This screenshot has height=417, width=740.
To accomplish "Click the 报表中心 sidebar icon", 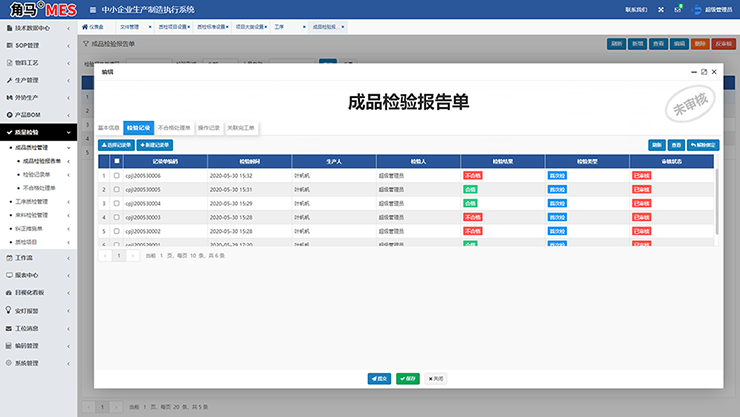I will pyautogui.click(x=8, y=275).
